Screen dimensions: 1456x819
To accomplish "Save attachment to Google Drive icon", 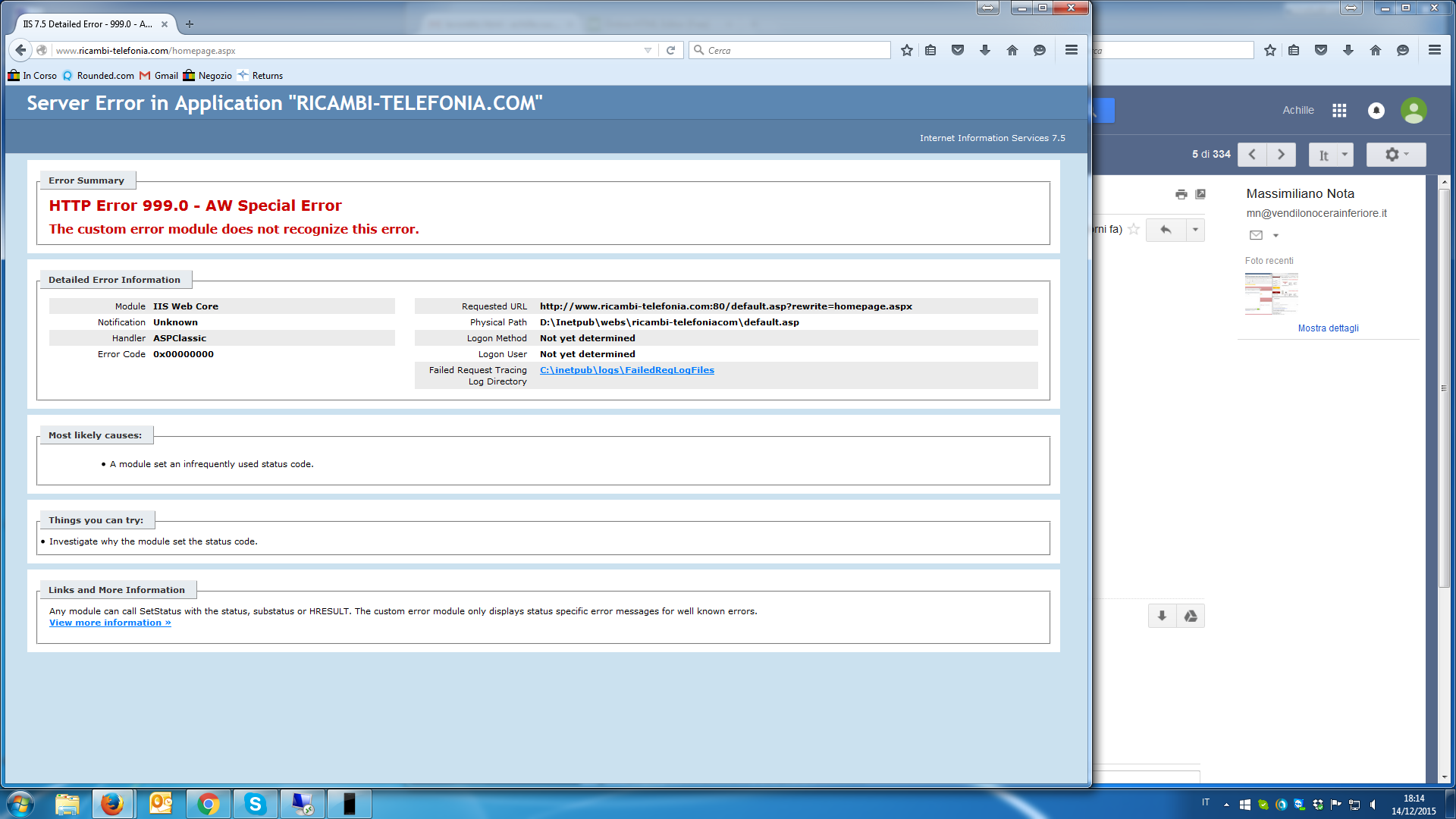I will tap(1191, 616).
